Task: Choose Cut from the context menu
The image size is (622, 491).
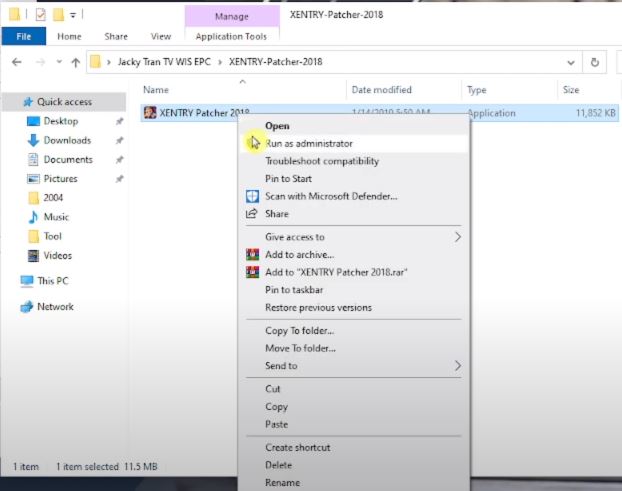Action: point(353,389)
